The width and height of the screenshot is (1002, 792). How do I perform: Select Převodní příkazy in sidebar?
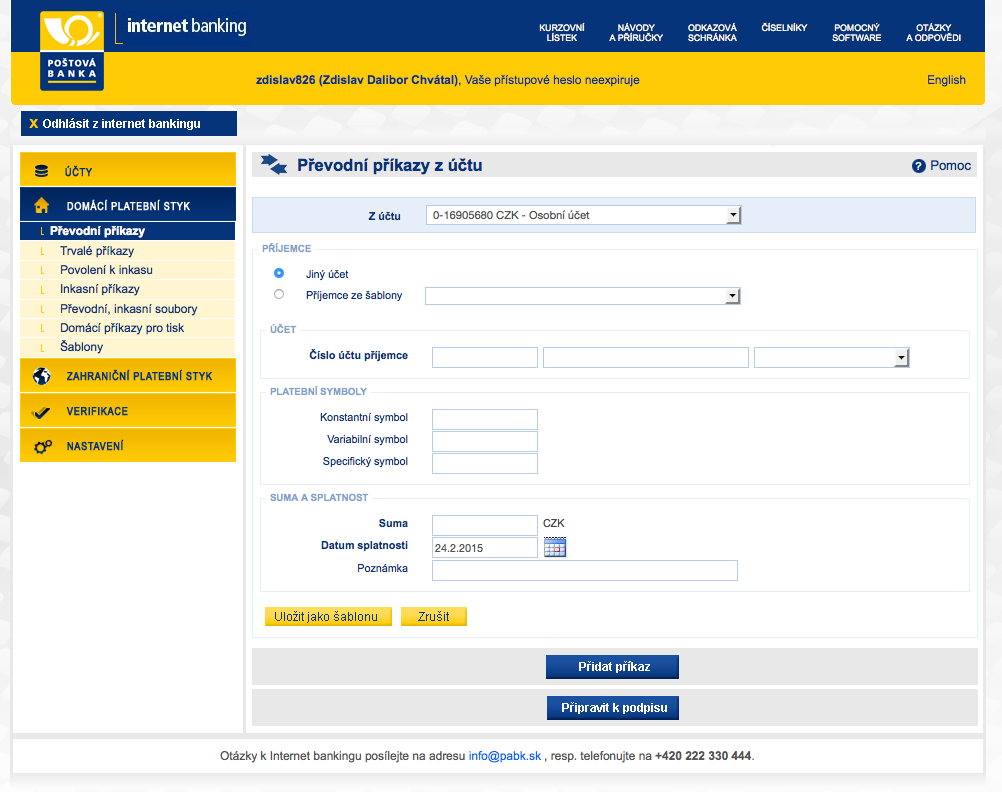(128, 231)
